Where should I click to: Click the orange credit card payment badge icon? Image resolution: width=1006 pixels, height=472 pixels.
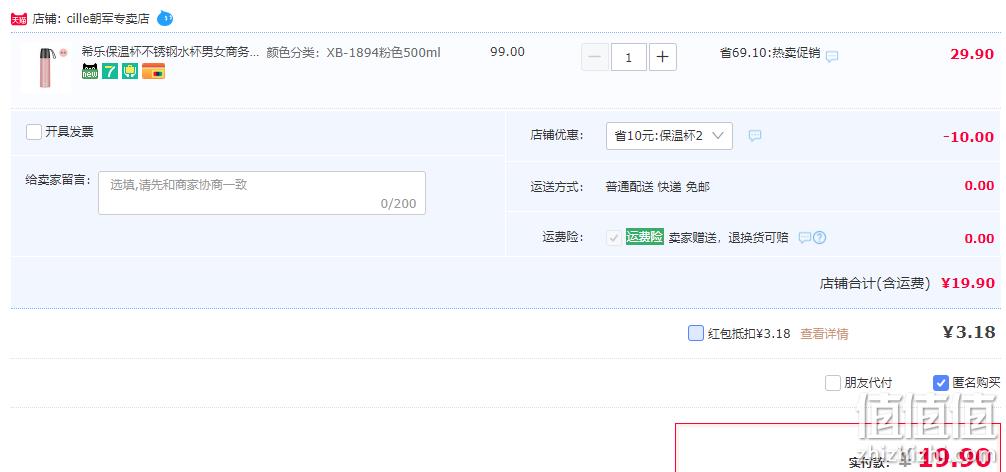[x=153, y=71]
